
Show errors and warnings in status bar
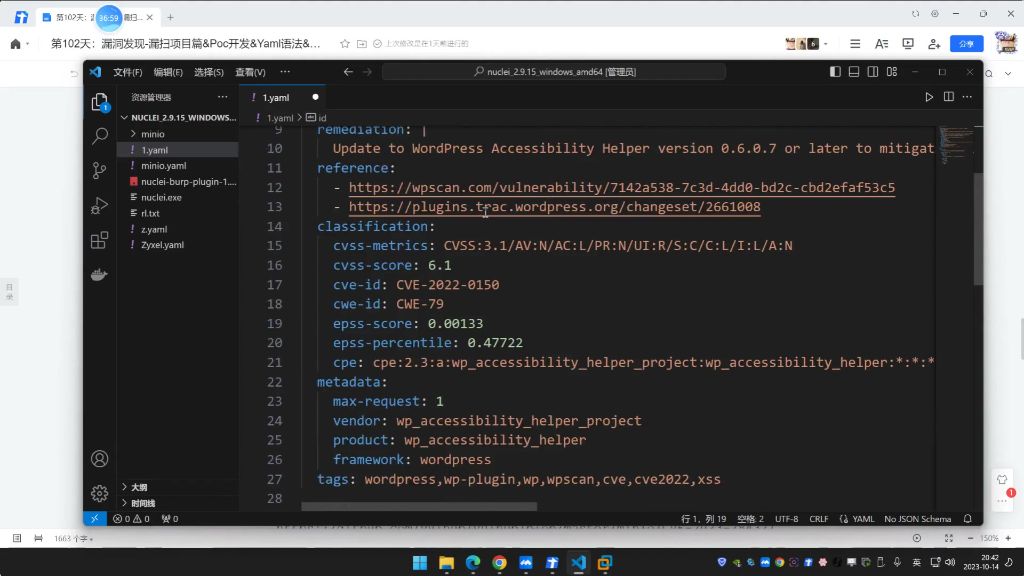[131, 519]
